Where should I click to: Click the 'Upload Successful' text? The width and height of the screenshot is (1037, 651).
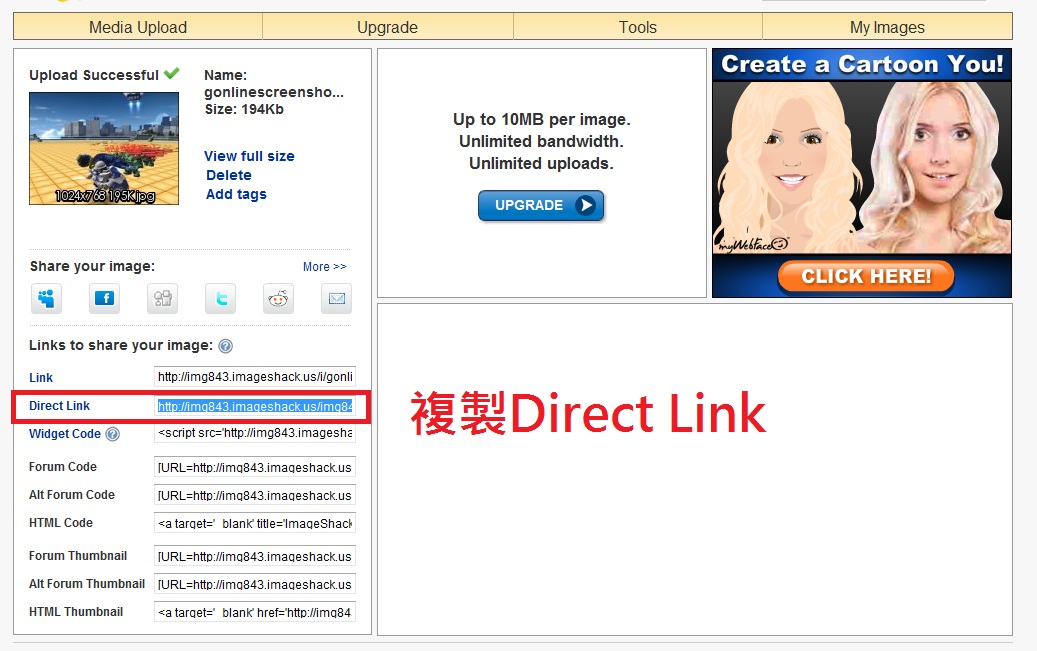(x=94, y=75)
